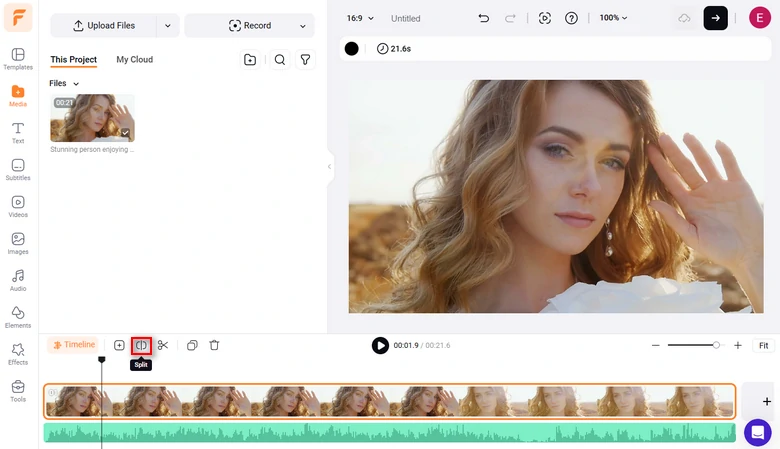This screenshot has width=780, height=449.
Task: Collapse the media panel with side chevron
Action: tap(329, 167)
